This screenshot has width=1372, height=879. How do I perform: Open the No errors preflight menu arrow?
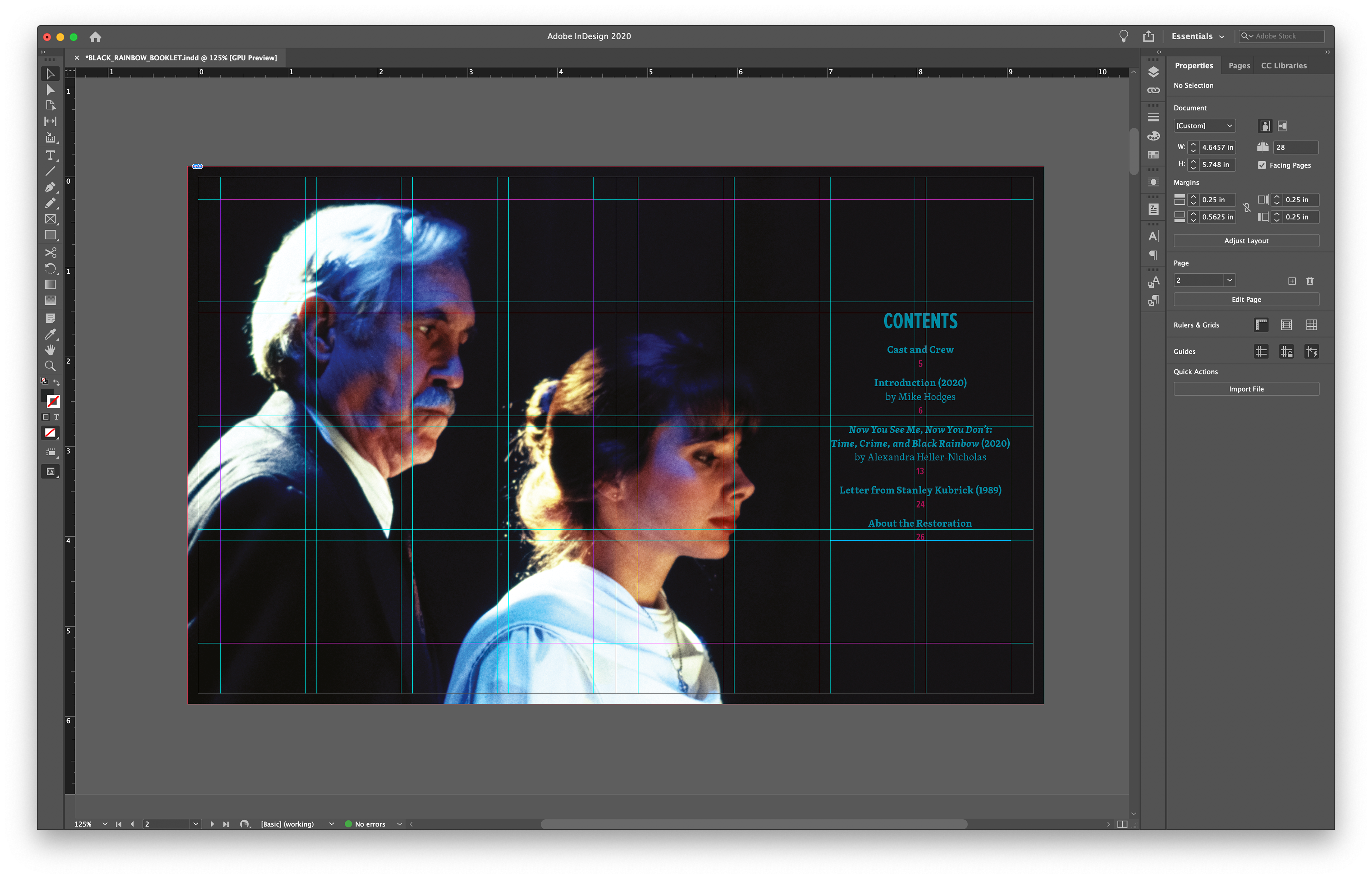399,824
